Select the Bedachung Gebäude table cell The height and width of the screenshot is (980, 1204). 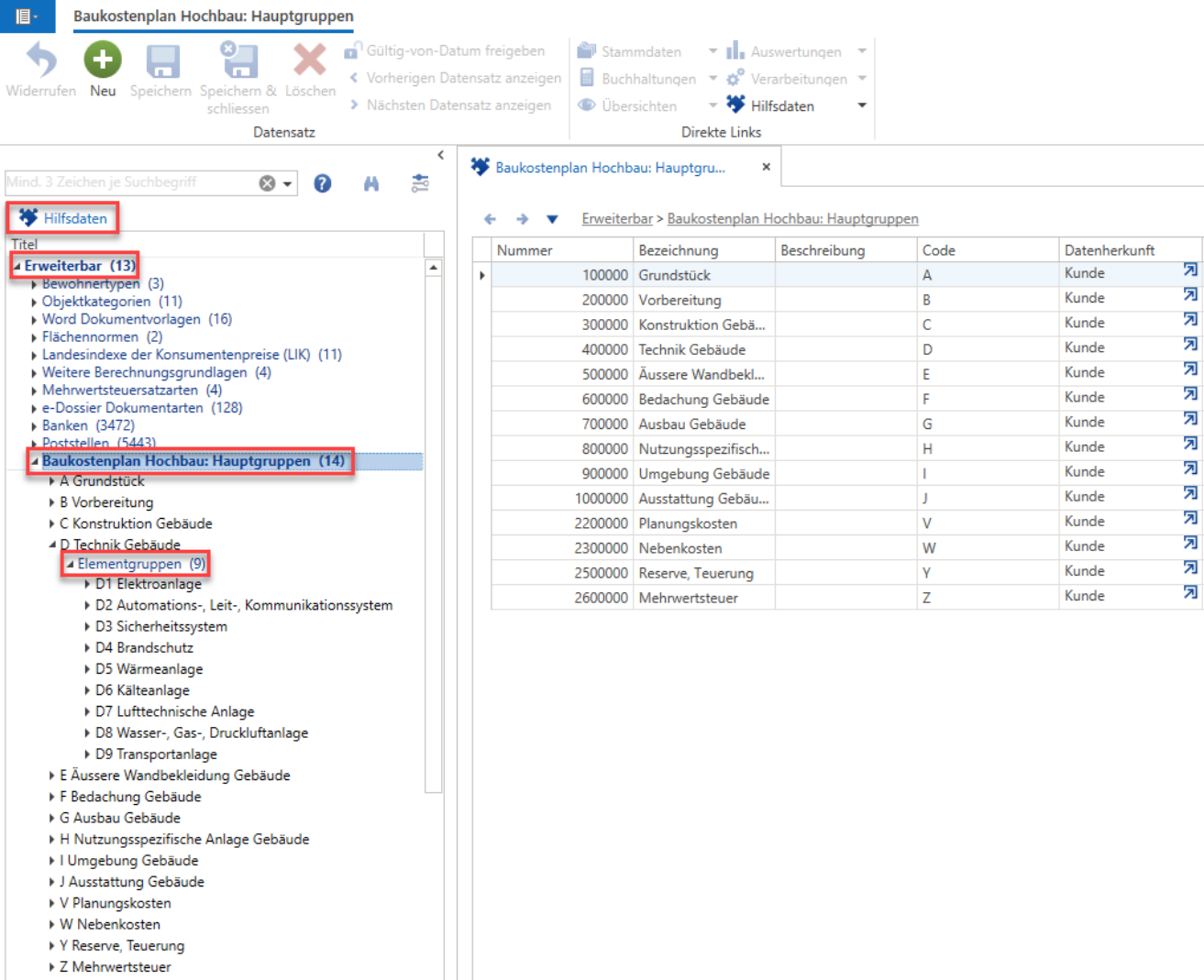click(704, 400)
